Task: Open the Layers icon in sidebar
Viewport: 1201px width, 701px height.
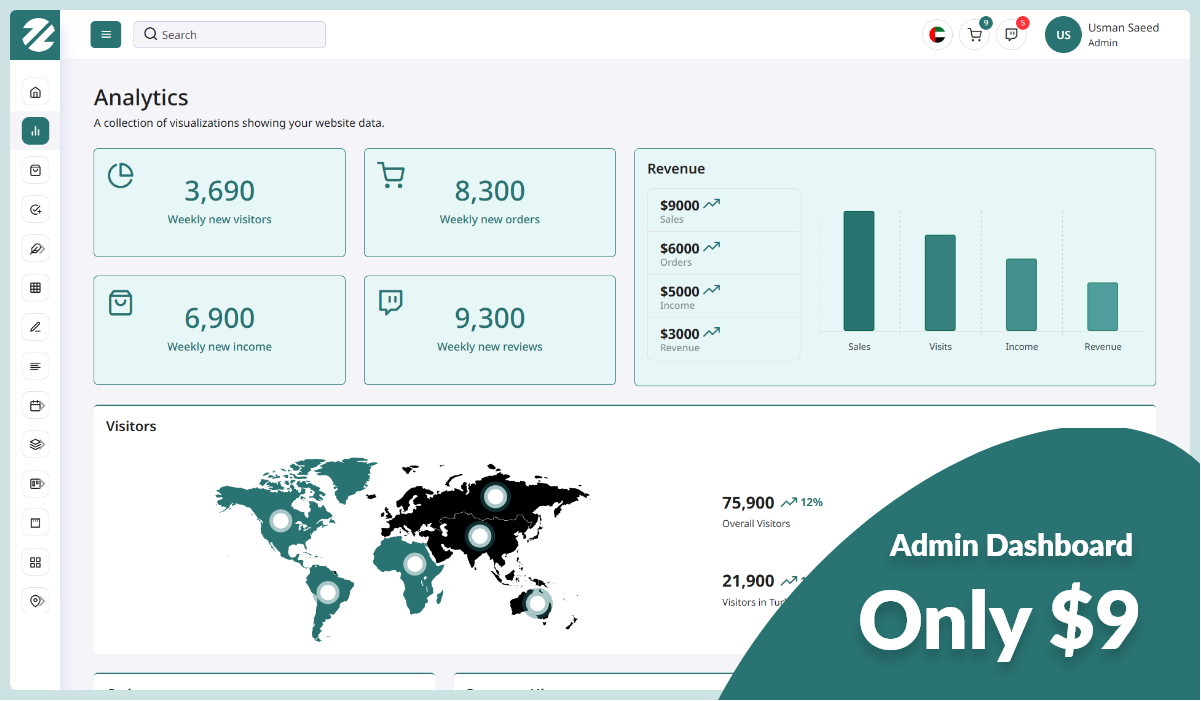Action: click(35, 444)
